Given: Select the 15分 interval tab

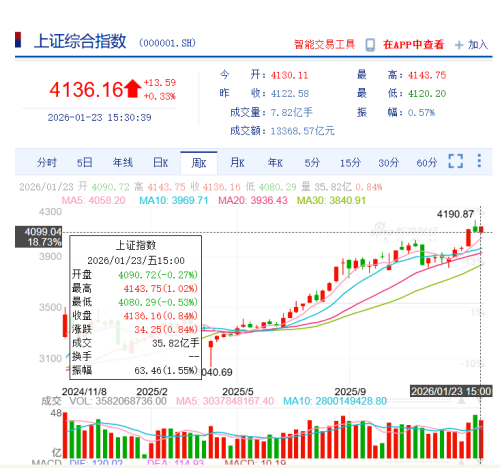Looking at the screenshot, I should (x=350, y=163).
